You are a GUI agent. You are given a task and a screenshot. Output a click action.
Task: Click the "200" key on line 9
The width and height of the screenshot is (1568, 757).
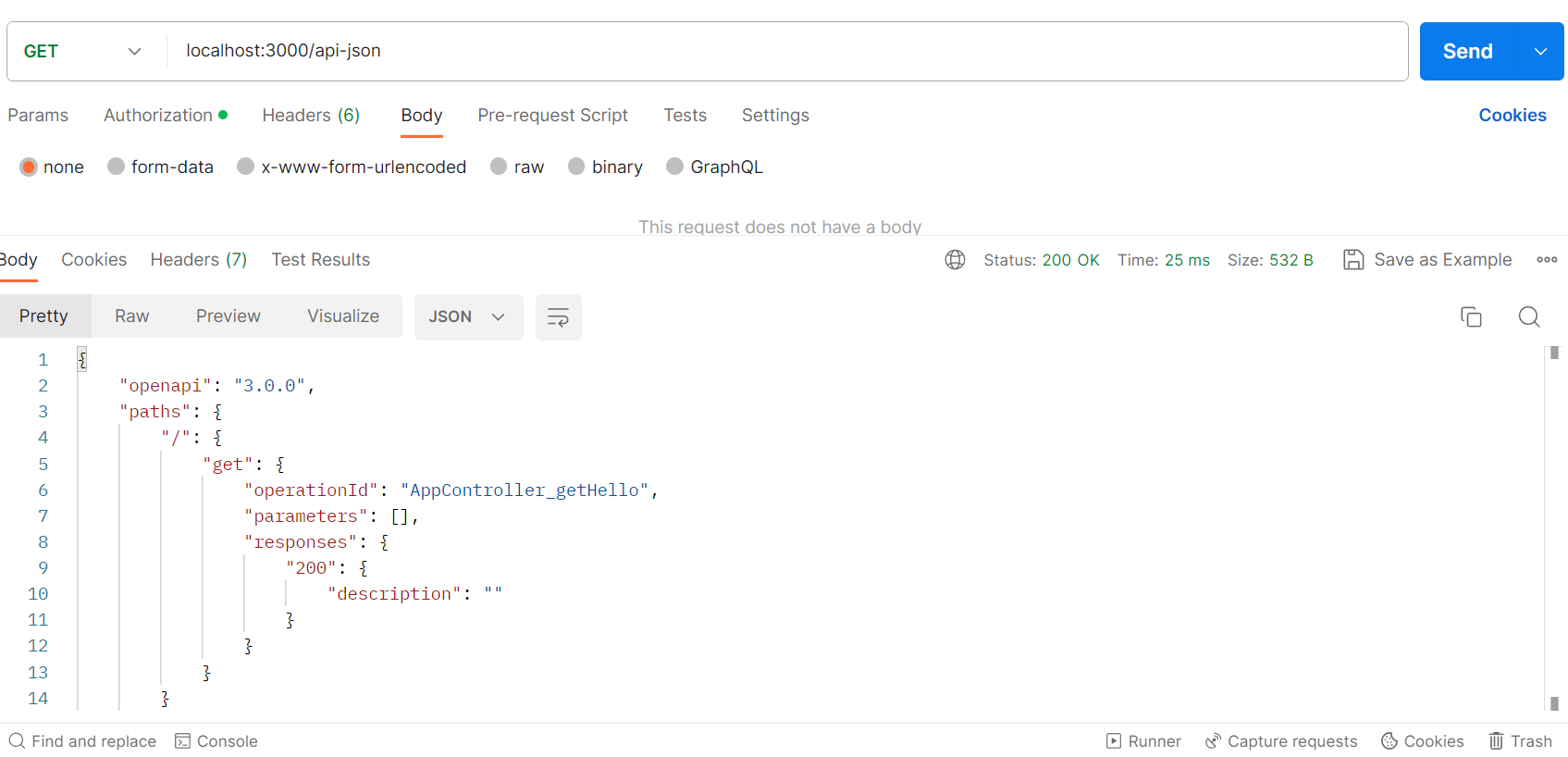311,568
